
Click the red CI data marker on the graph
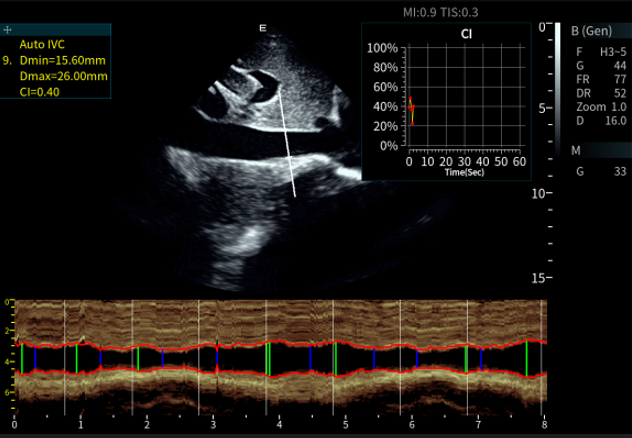coord(410,107)
